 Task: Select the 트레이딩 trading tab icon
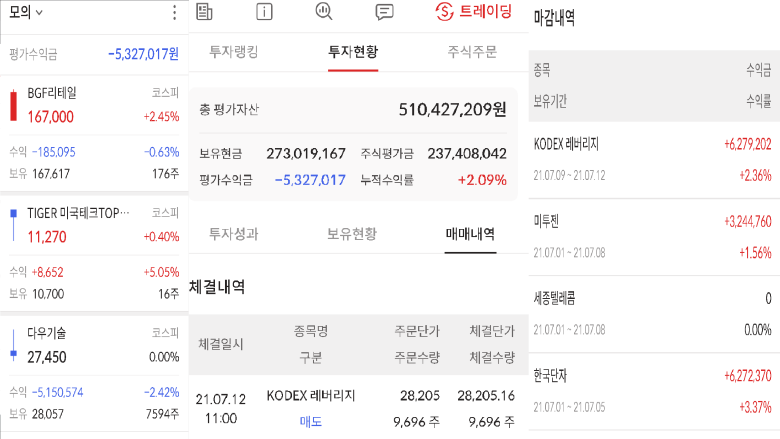pyautogui.click(x=444, y=11)
